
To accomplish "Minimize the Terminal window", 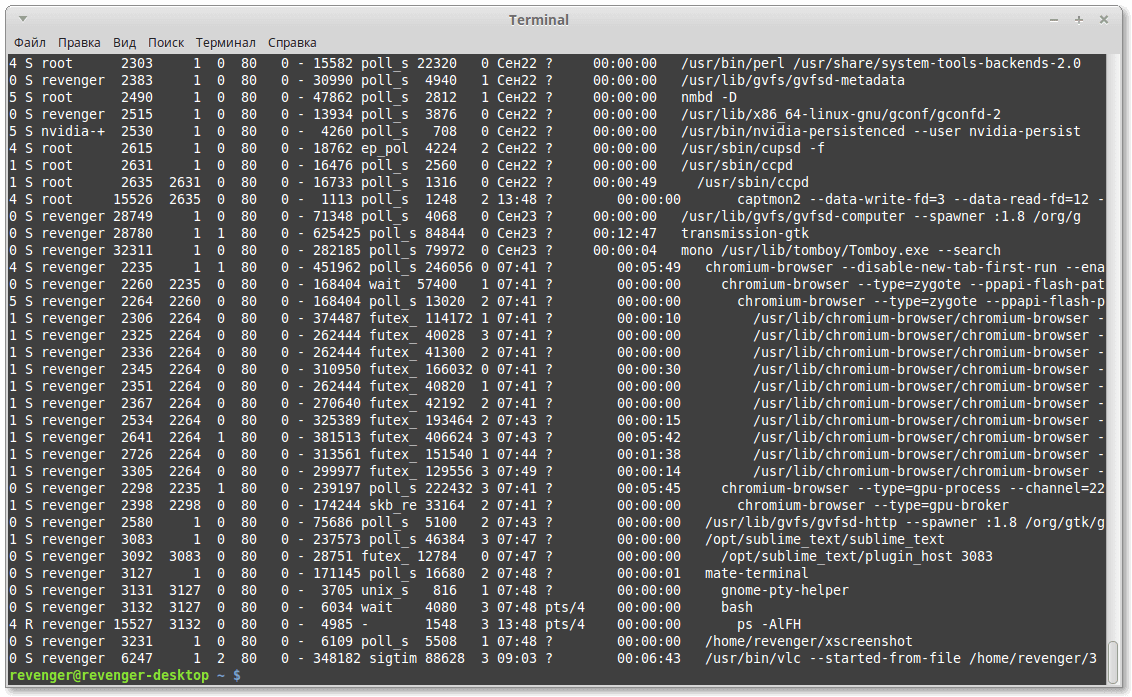I will pyautogui.click(x=1054, y=20).
